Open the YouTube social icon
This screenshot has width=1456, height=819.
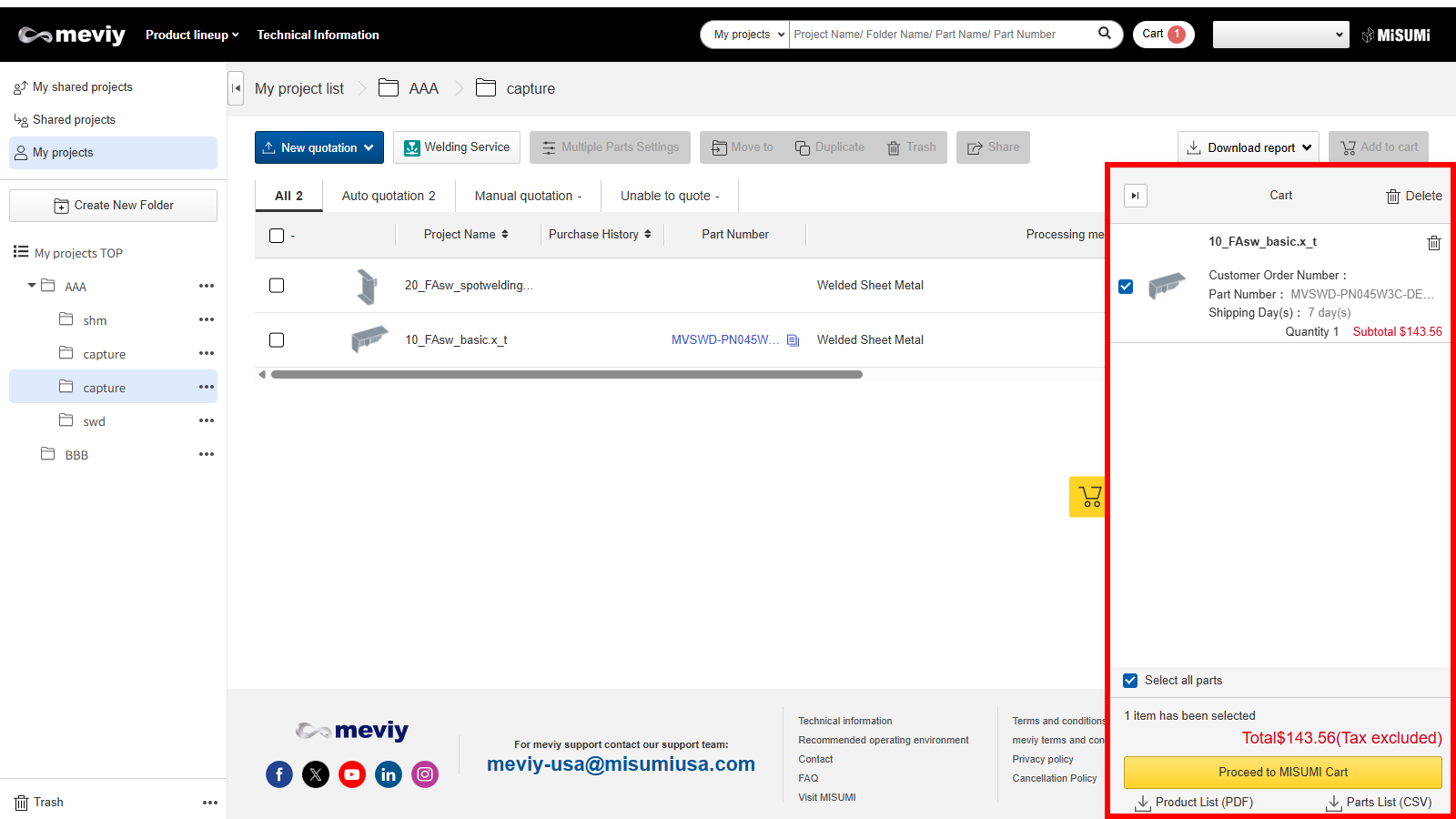point(352,774)
